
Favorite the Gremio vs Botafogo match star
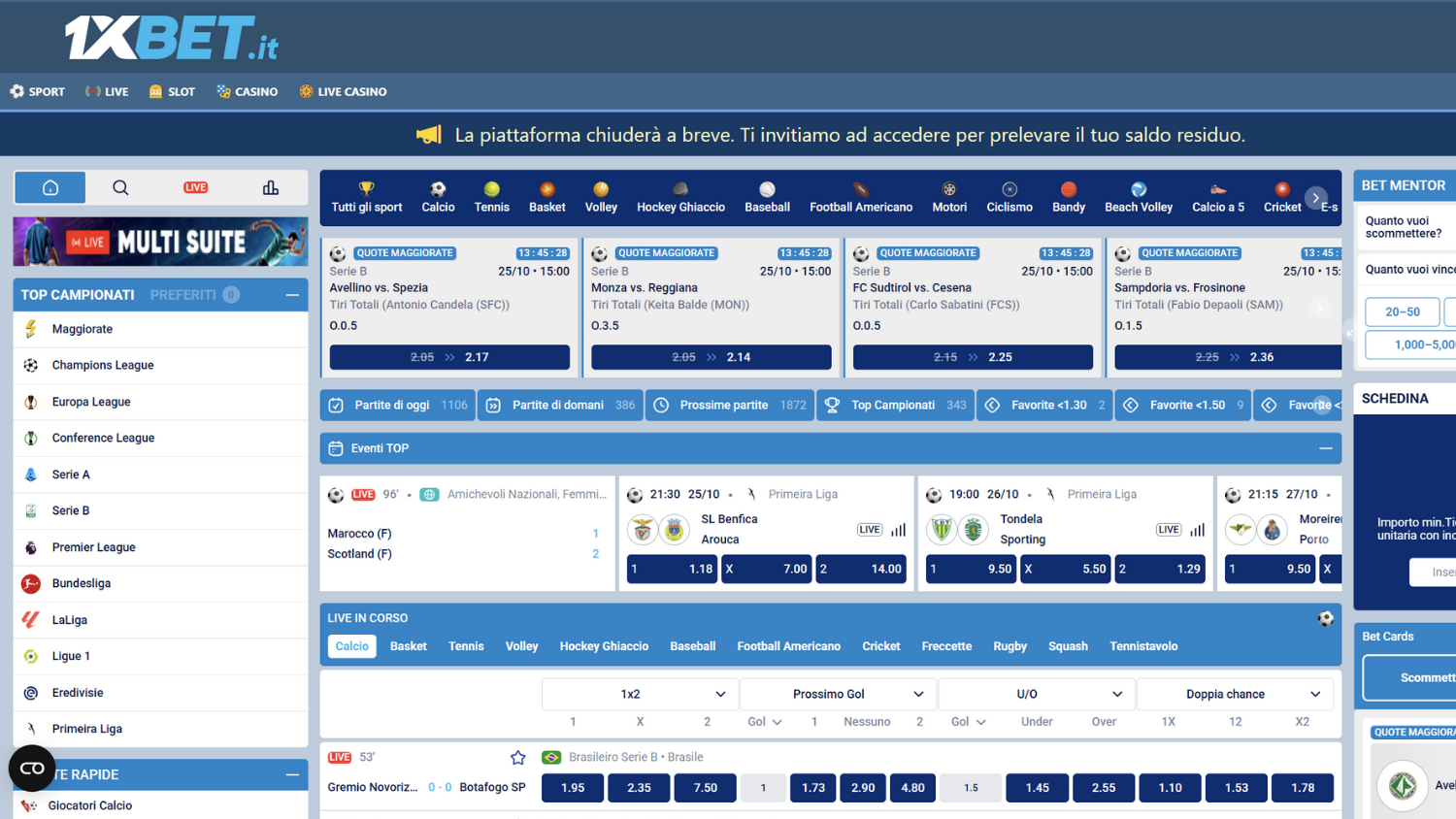coord(517,757)
